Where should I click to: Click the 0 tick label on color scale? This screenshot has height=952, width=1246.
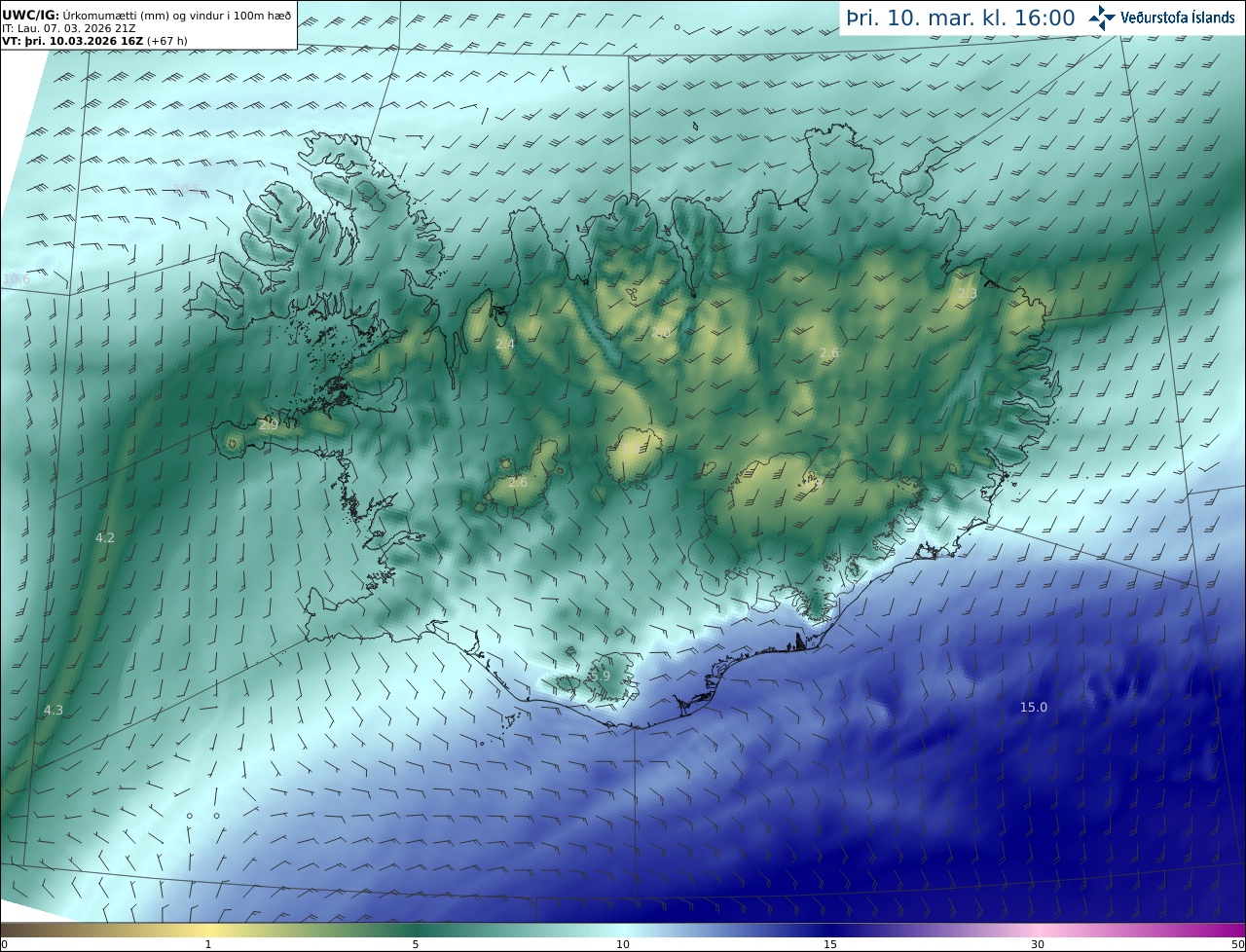[4, 945]
